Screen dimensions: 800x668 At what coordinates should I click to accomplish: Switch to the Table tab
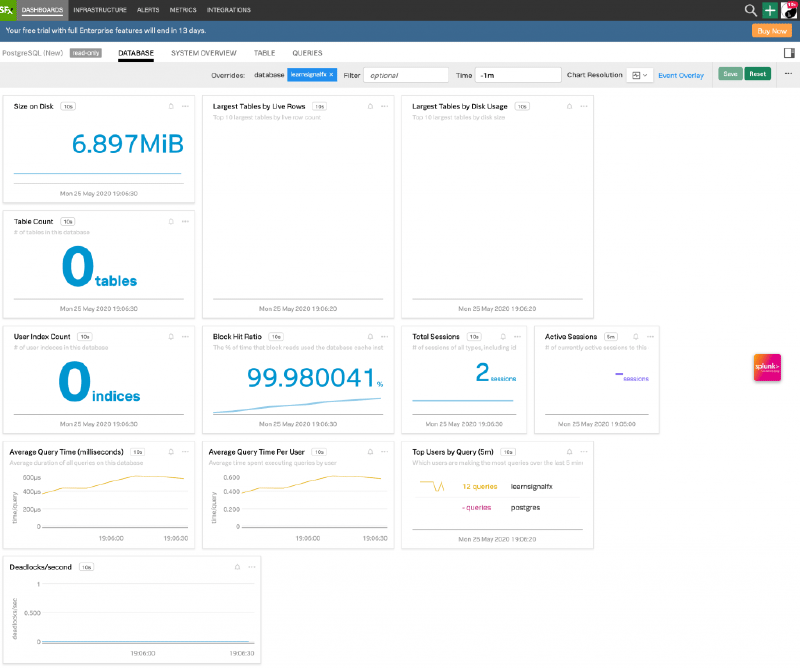[264, 53]
